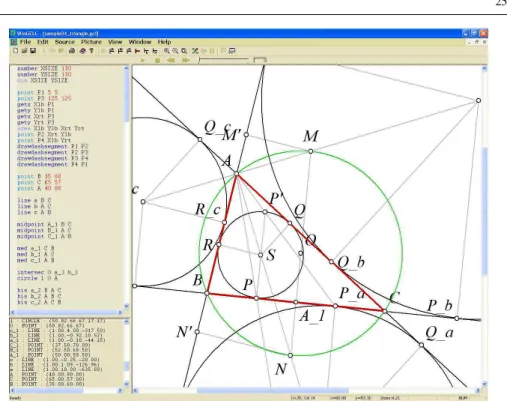Click the rewind double-arrow playback button
The image size is (507, 401).
click(x=171, y=60)
